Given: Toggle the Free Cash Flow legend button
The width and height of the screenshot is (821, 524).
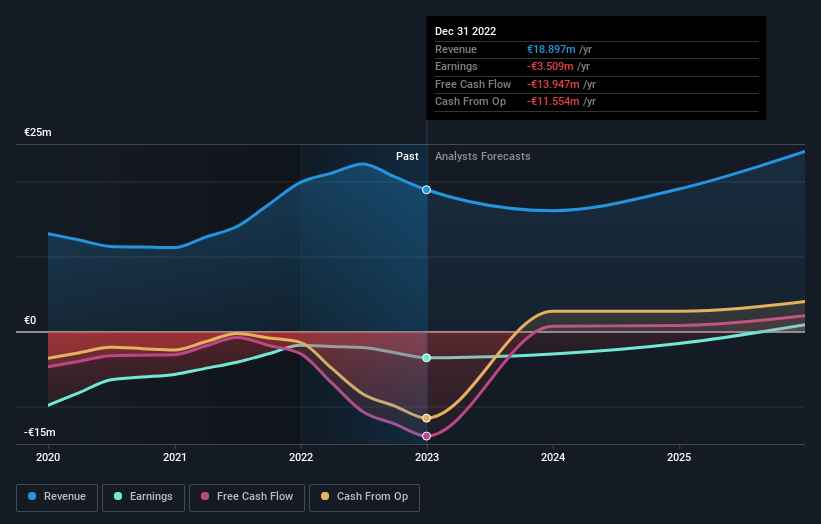Looking at the screenshot, I should tap(247, 497).
